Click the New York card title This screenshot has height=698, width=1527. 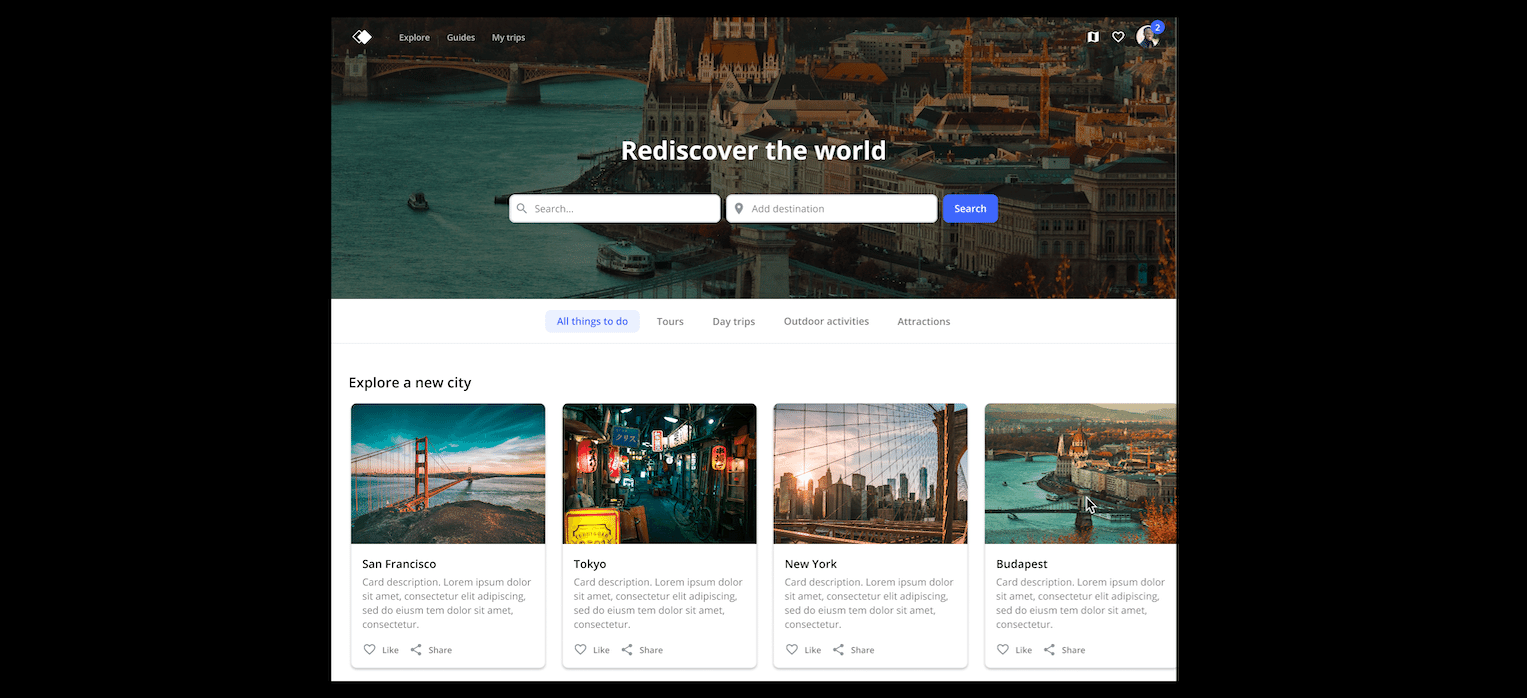[811, 564]
